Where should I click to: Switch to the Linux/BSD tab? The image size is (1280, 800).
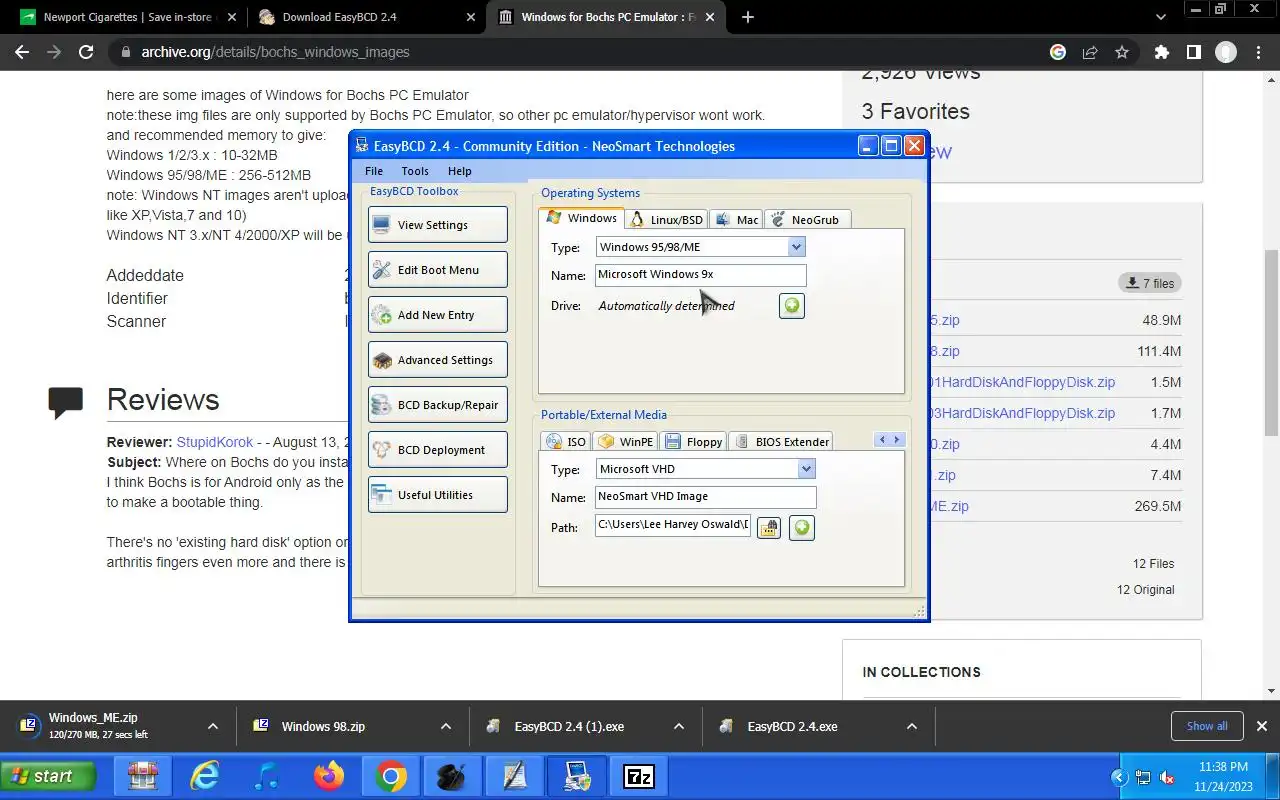[667, 219]
